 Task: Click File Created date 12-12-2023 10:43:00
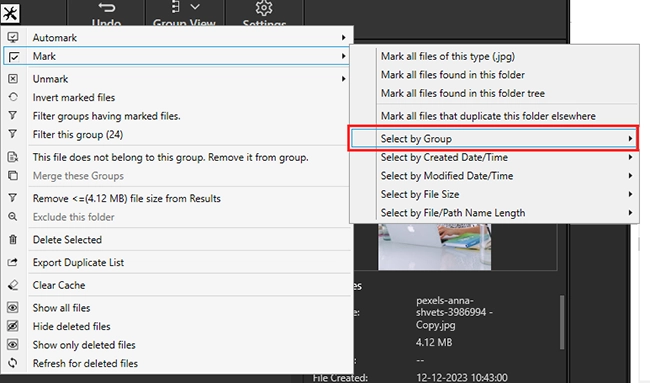pos(461,378)
